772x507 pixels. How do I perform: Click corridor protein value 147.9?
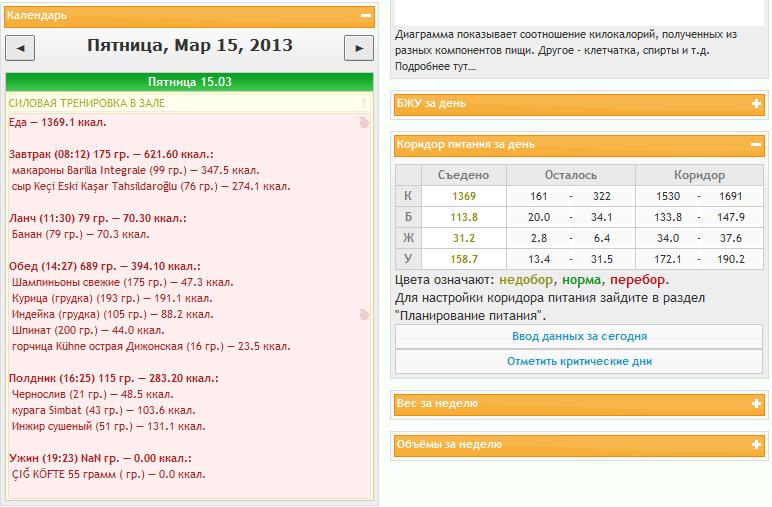731,217
